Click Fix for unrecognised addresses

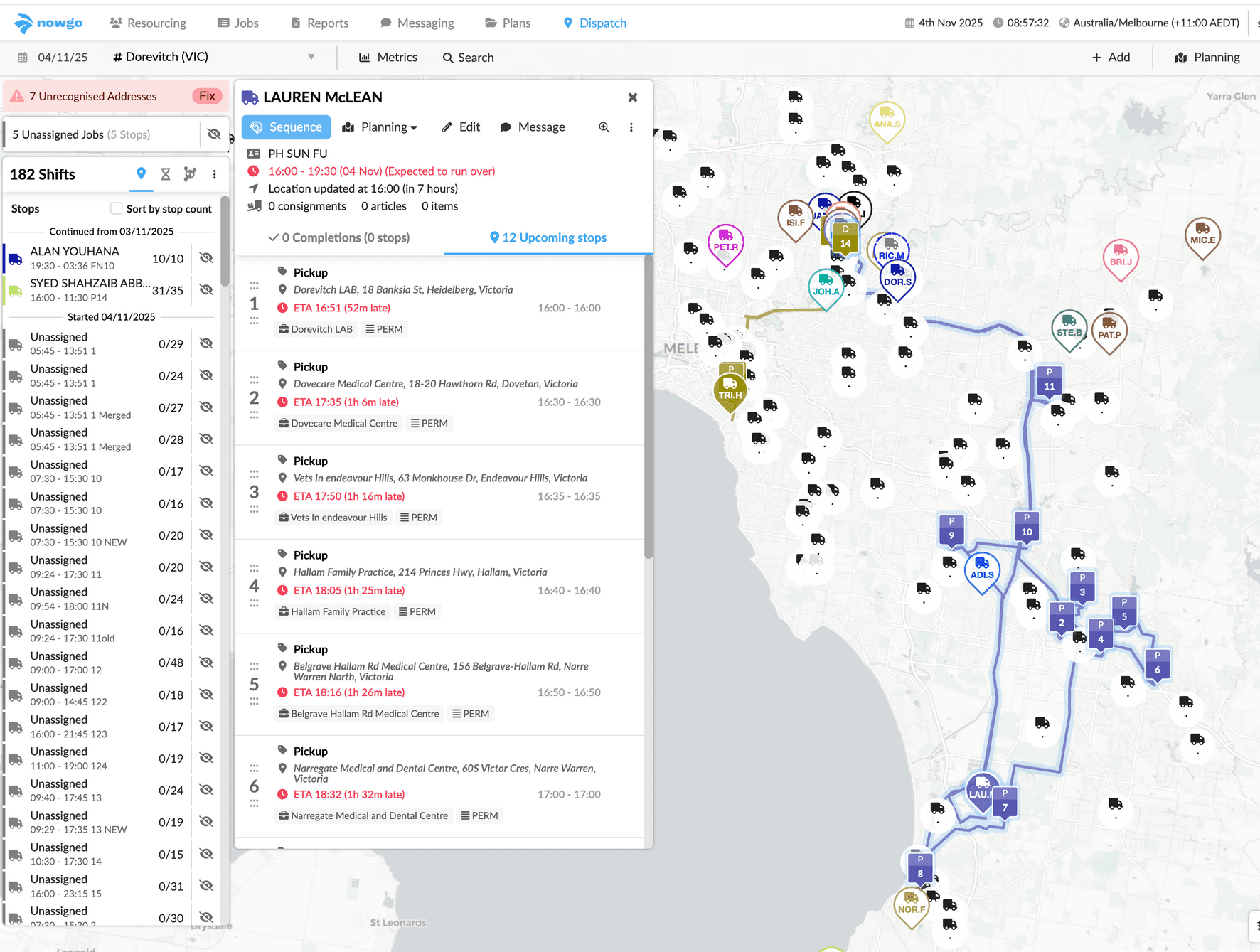click(x=207, y=96)
